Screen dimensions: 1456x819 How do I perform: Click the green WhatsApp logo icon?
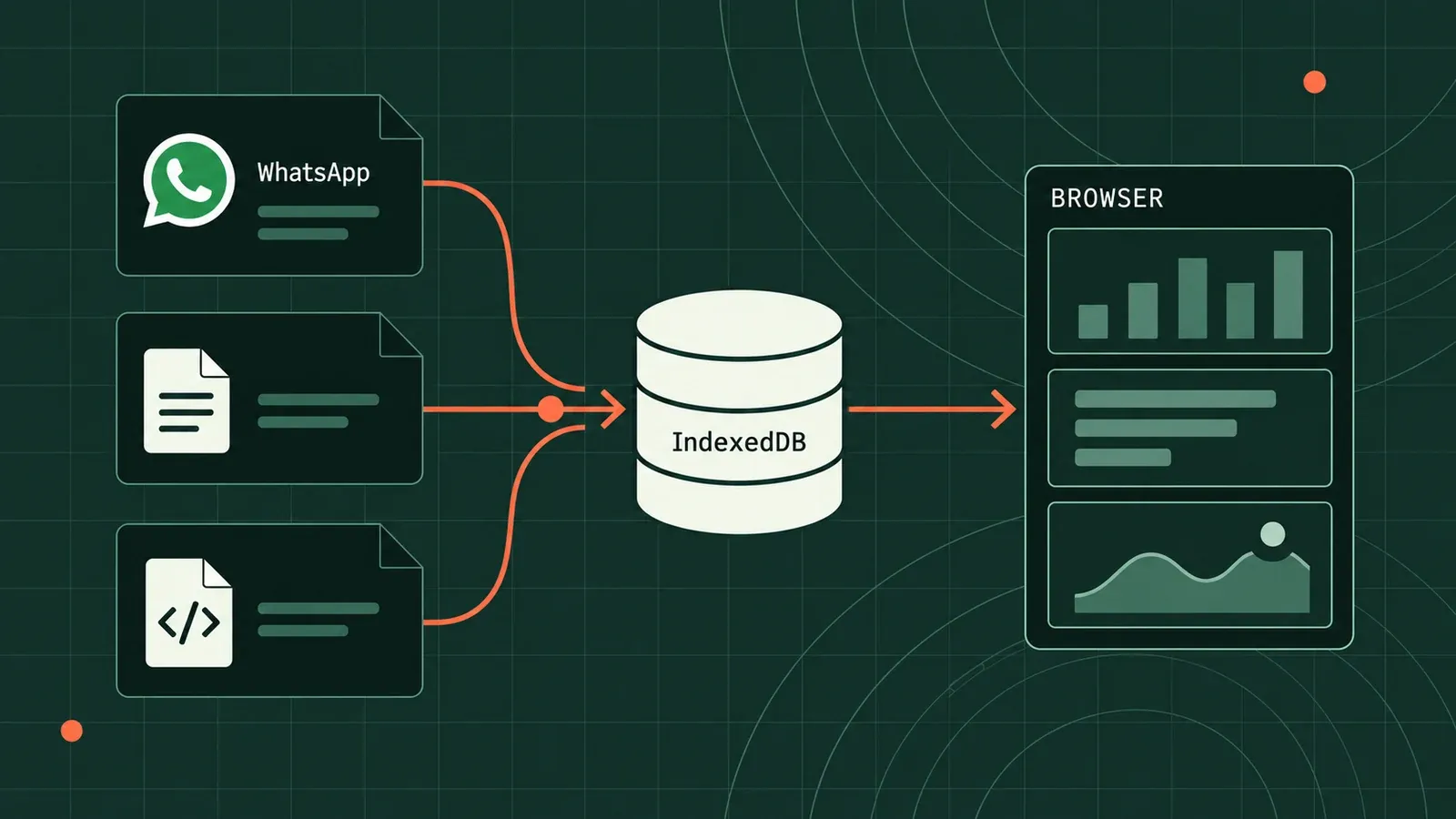188,180
